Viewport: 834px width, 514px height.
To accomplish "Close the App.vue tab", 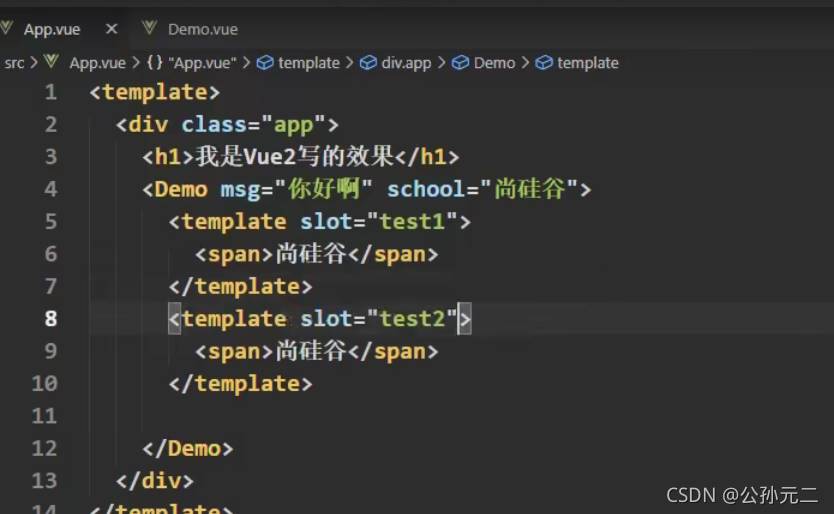I will coord(111,29).
